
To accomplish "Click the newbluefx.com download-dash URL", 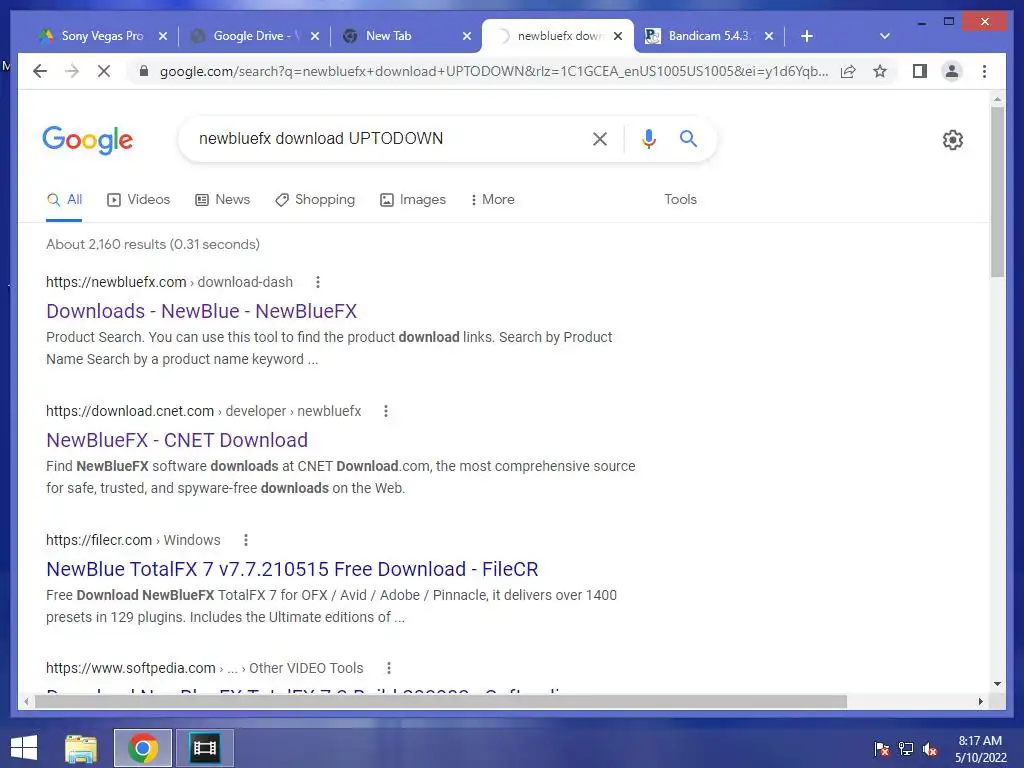I will [169, 282].
